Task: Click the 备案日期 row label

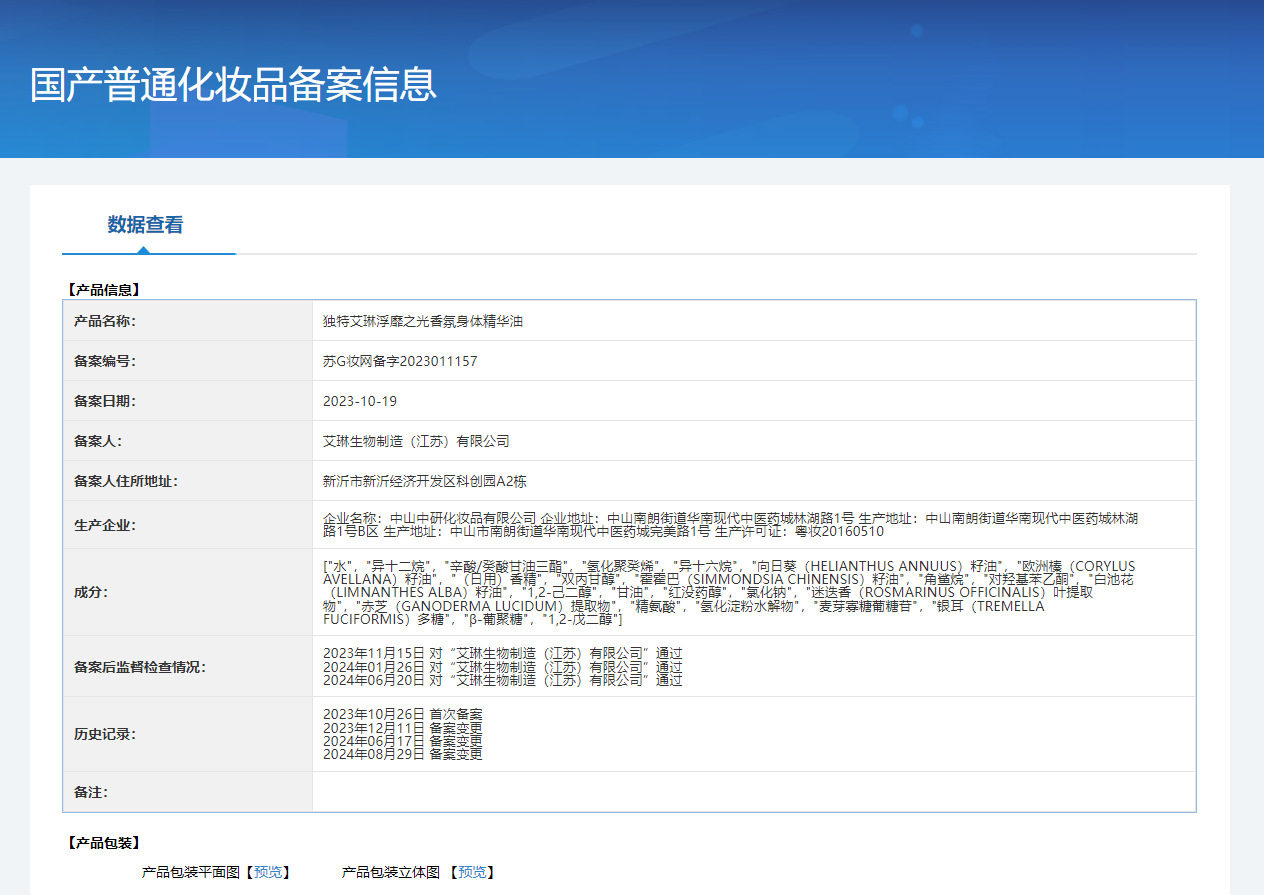Action: (x=105, y=401)
